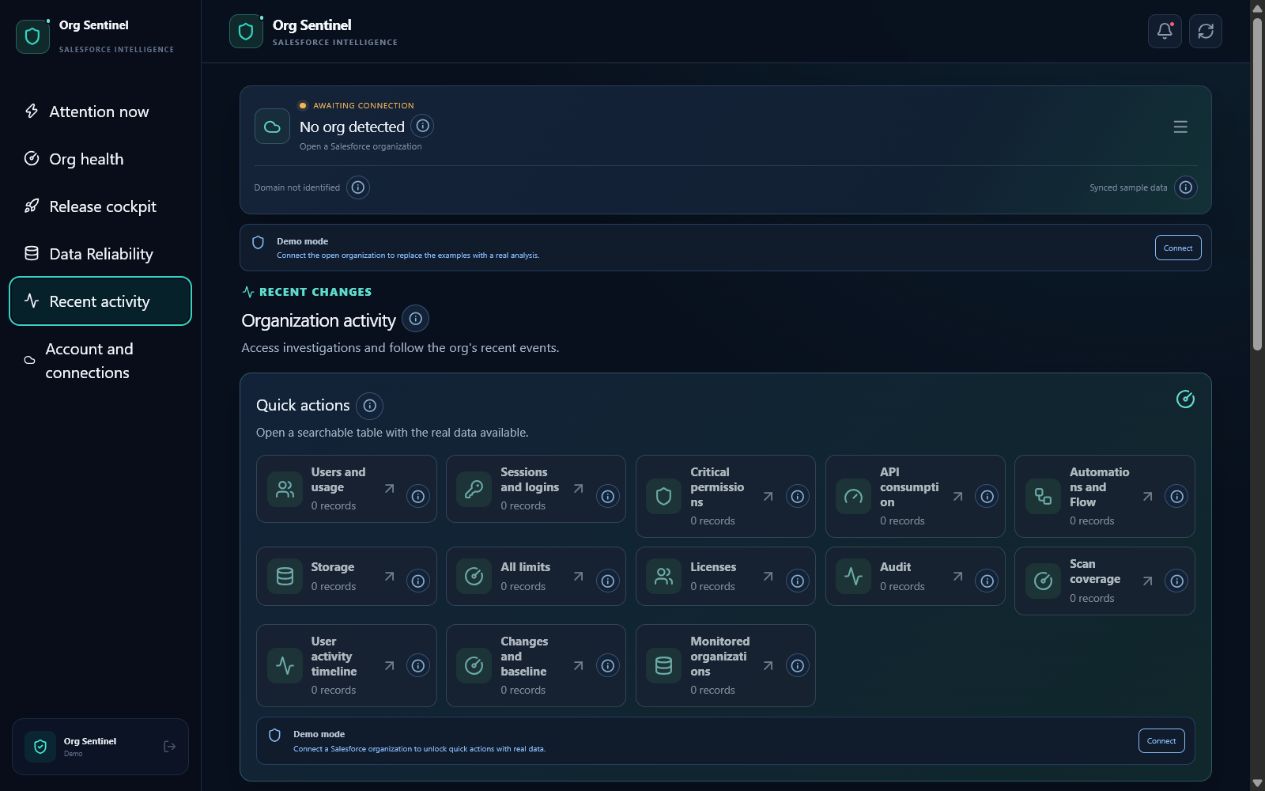
Task: Click the page vertical scrollbar thumb
Action: pos(1258,182)
